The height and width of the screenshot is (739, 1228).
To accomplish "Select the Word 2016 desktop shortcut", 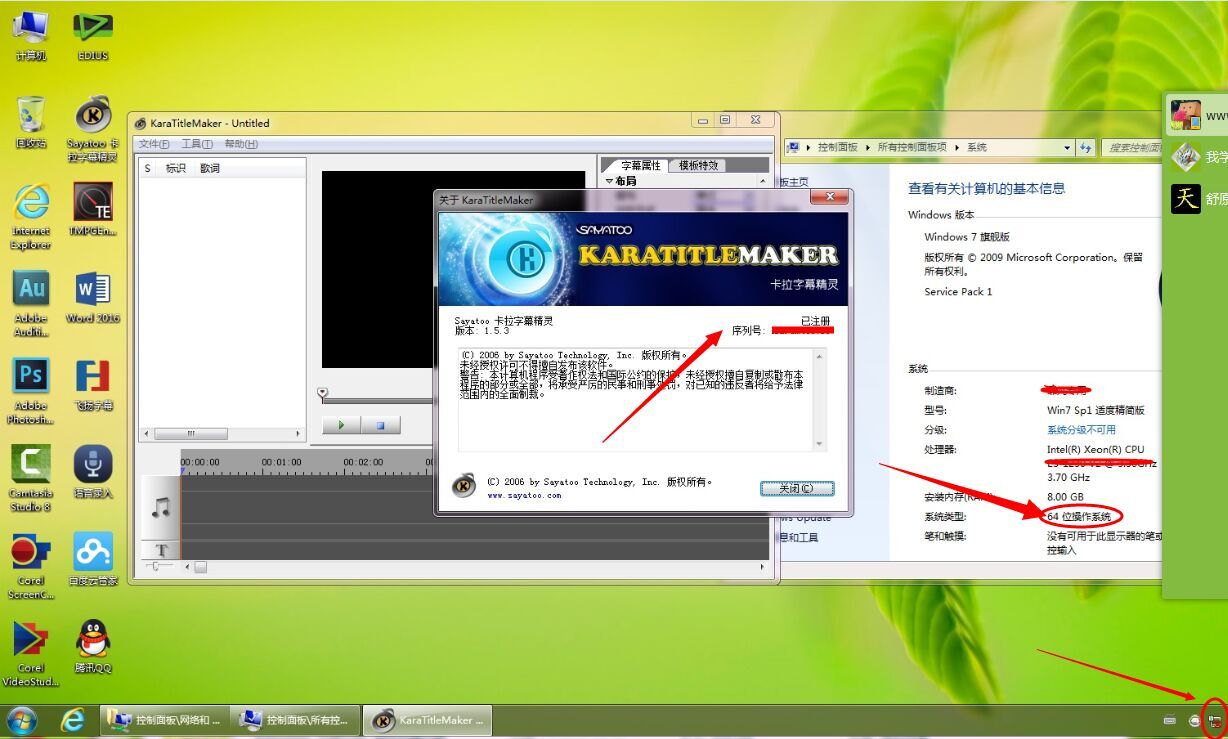I will click(x=93, y=297).
